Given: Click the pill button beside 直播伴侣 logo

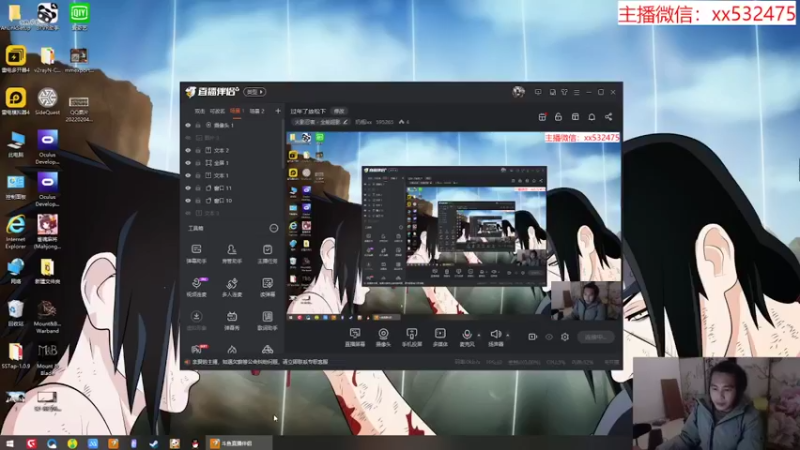Looking at the screenshot, I should pos(255,92).
